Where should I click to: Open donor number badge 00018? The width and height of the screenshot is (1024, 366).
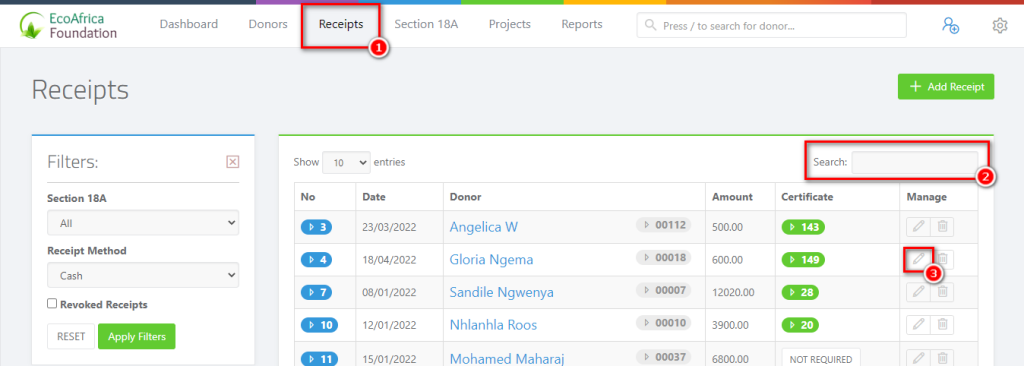pyautogui.click(x=664, y=258)
